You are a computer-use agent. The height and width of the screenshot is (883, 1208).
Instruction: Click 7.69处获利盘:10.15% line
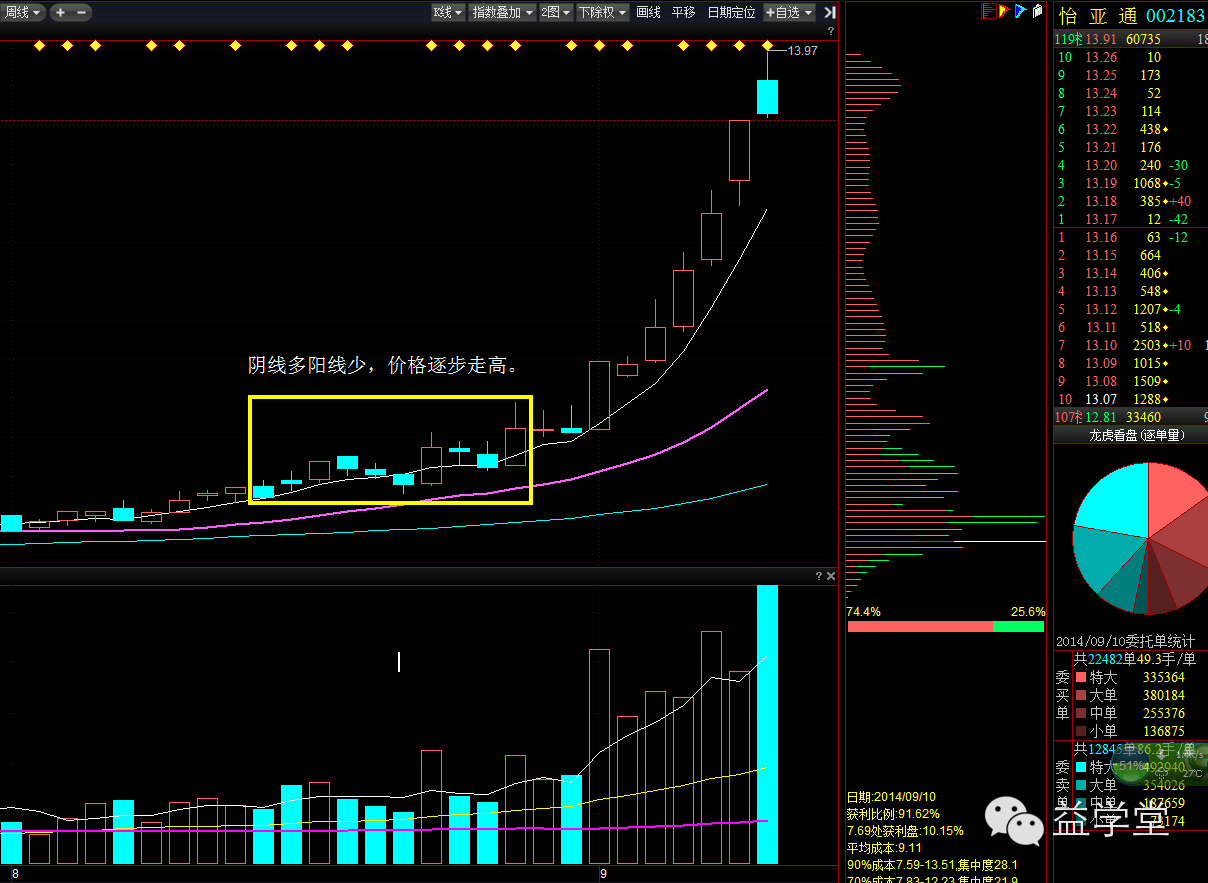[x=905, y=830]
